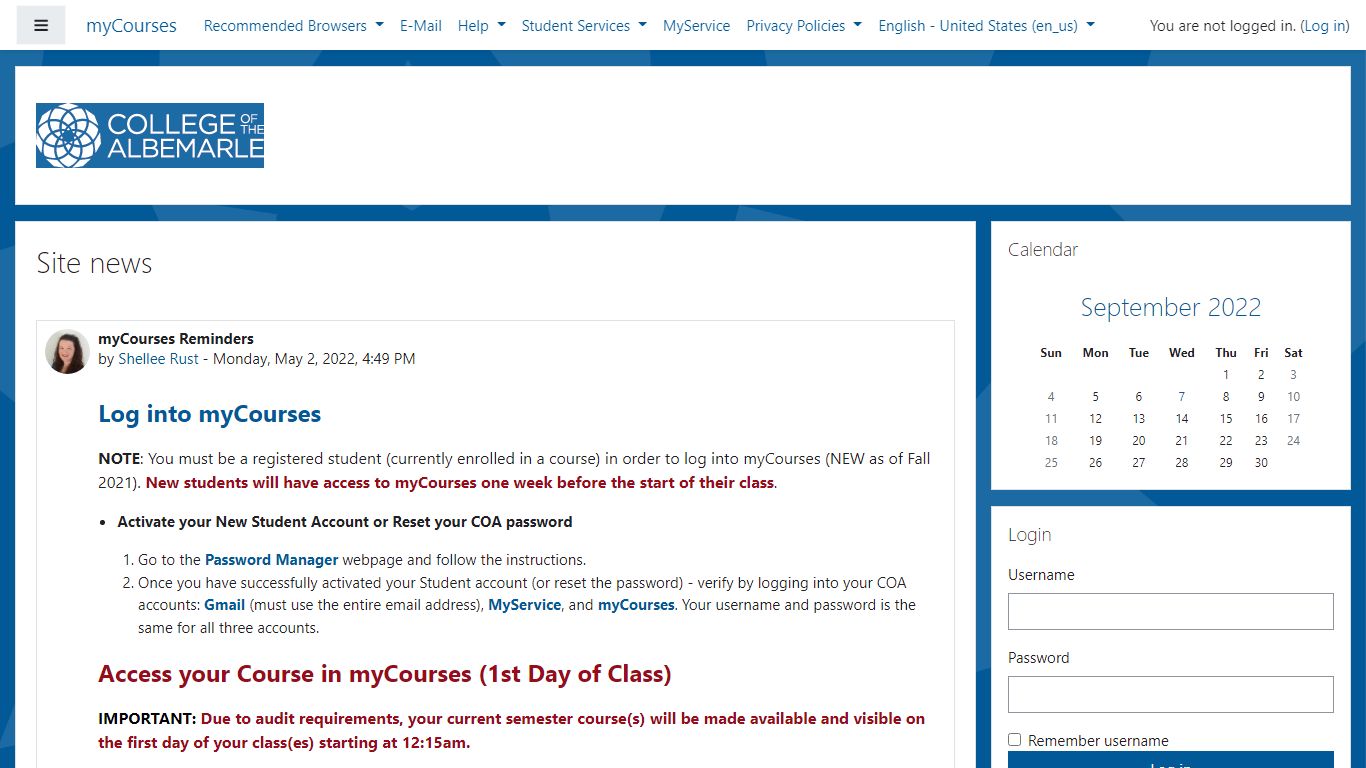Click the Log in link in header
Screen dimensions: 1366x768
click(x=1325, y=25)
